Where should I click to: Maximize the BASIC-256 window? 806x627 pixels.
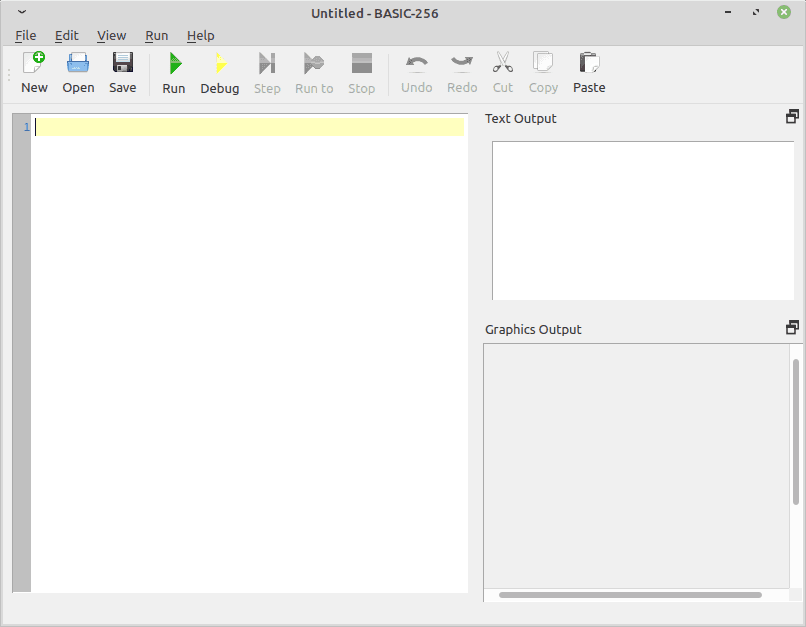pos(756,12)
